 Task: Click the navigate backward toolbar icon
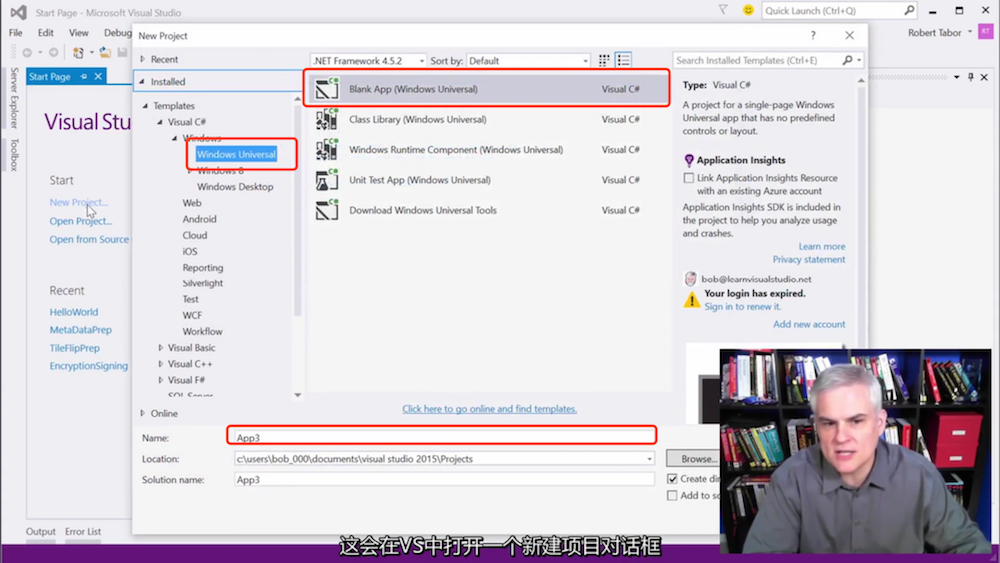click(27, 52)
